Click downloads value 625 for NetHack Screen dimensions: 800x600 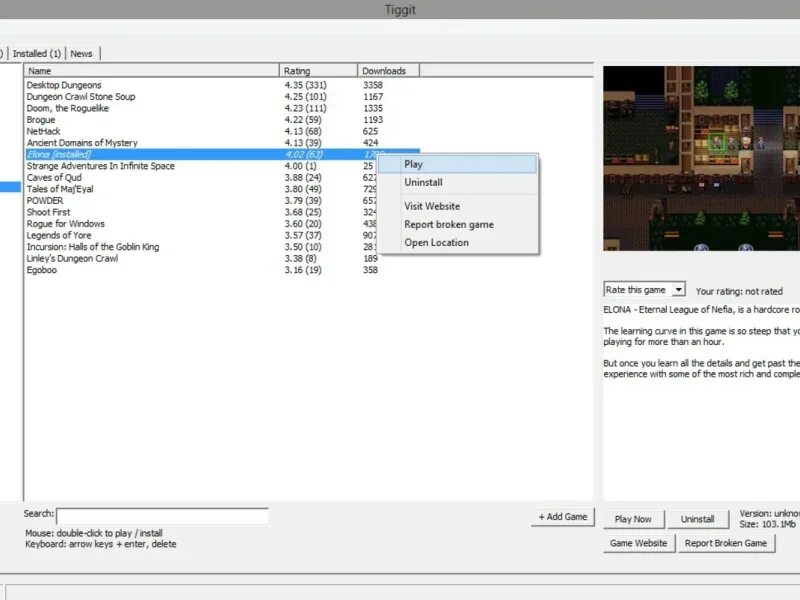click(370, 131)
